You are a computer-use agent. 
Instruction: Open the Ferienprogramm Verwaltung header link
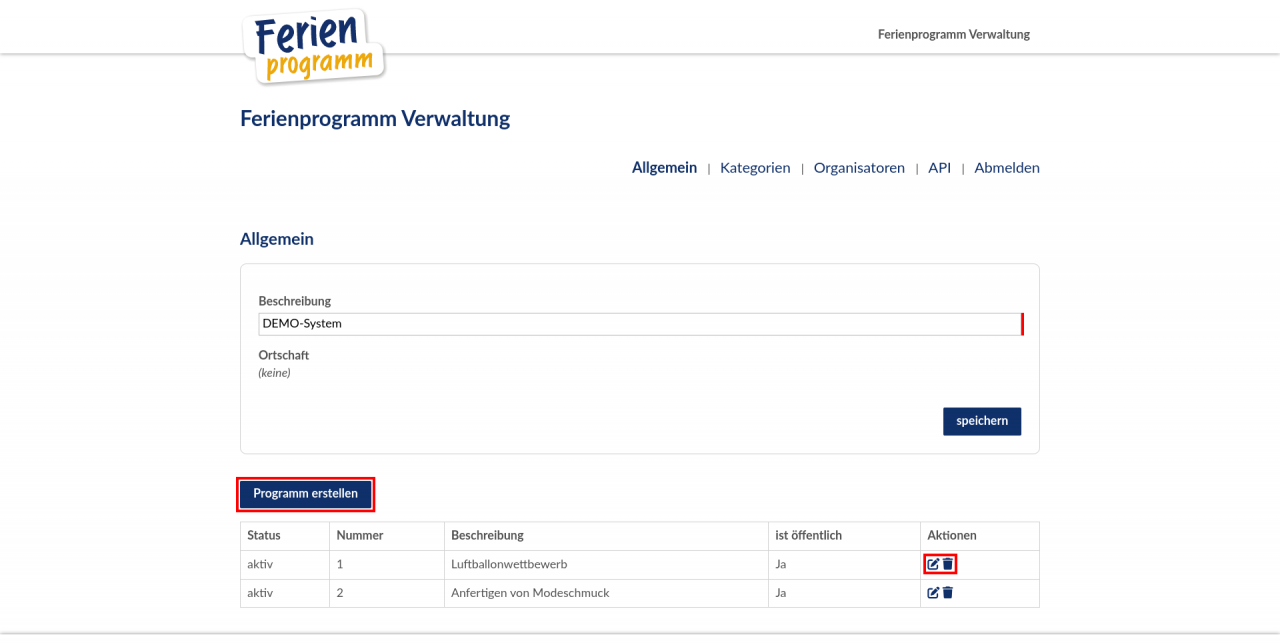(x=954, y=34)
